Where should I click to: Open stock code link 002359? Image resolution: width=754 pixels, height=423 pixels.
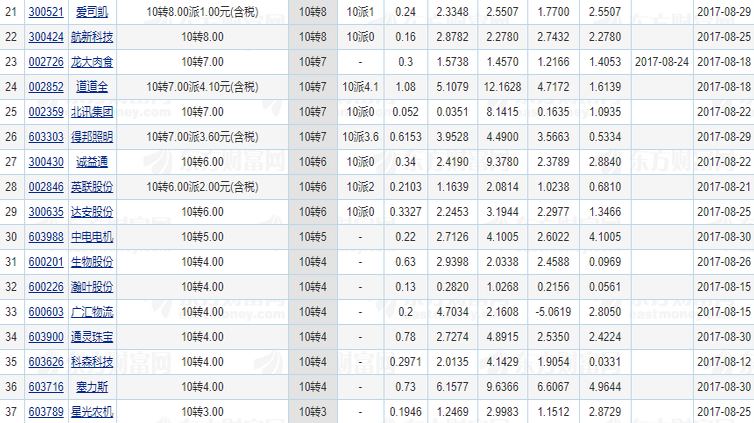(46, 112)
